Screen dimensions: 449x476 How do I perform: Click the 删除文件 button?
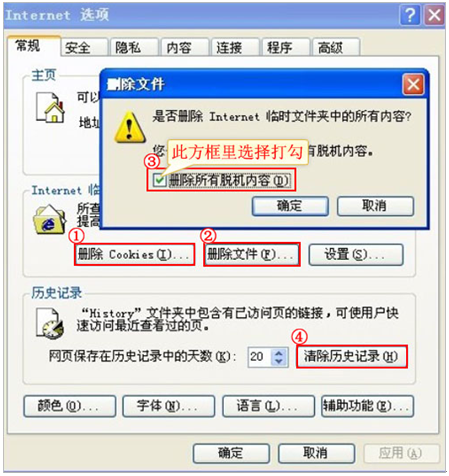pos(252,255)
